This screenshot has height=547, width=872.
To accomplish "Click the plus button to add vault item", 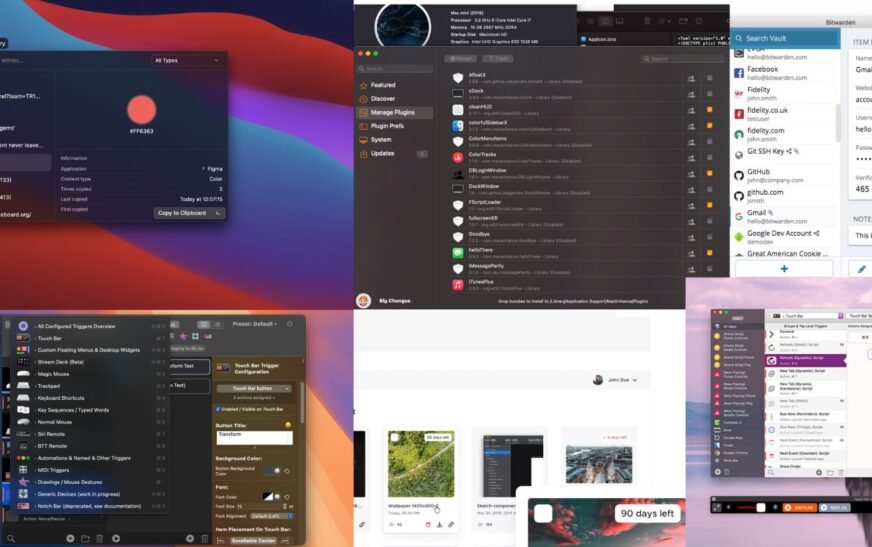I will [x=784, y=268].
